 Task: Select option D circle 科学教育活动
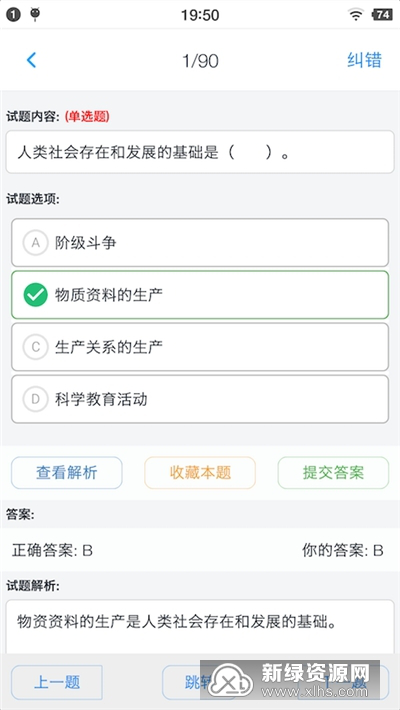point(35,399)
